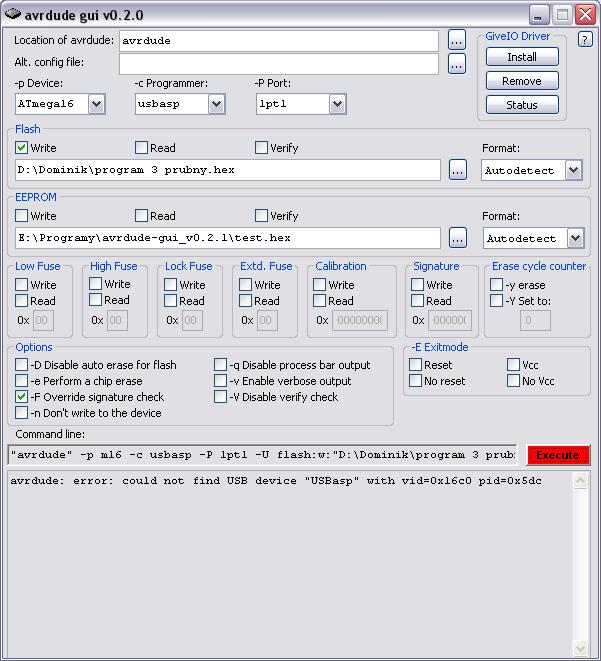The height and width of the screenshot is (661, 601).
Task: Check the Reset exitmode option
Action: [416, 365]
